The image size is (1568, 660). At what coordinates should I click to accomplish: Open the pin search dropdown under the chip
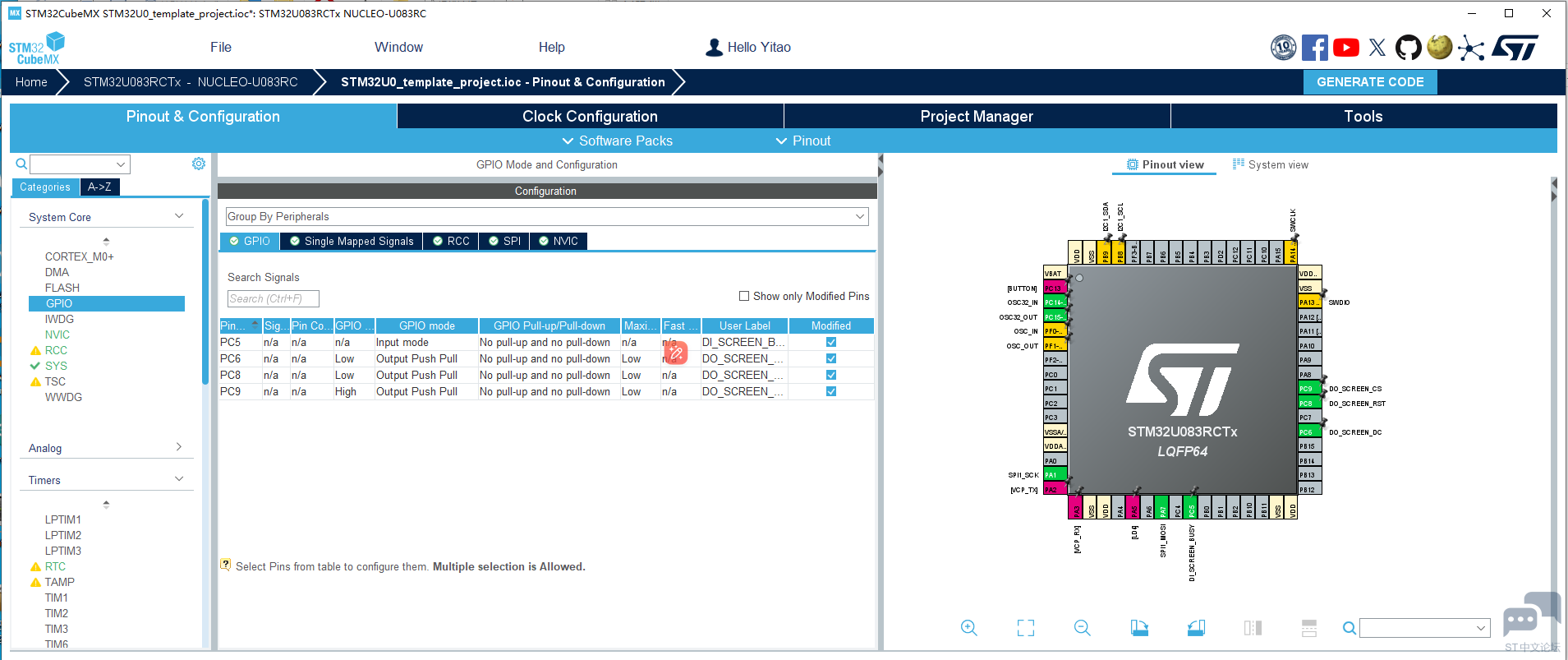tap(1481, 628)
